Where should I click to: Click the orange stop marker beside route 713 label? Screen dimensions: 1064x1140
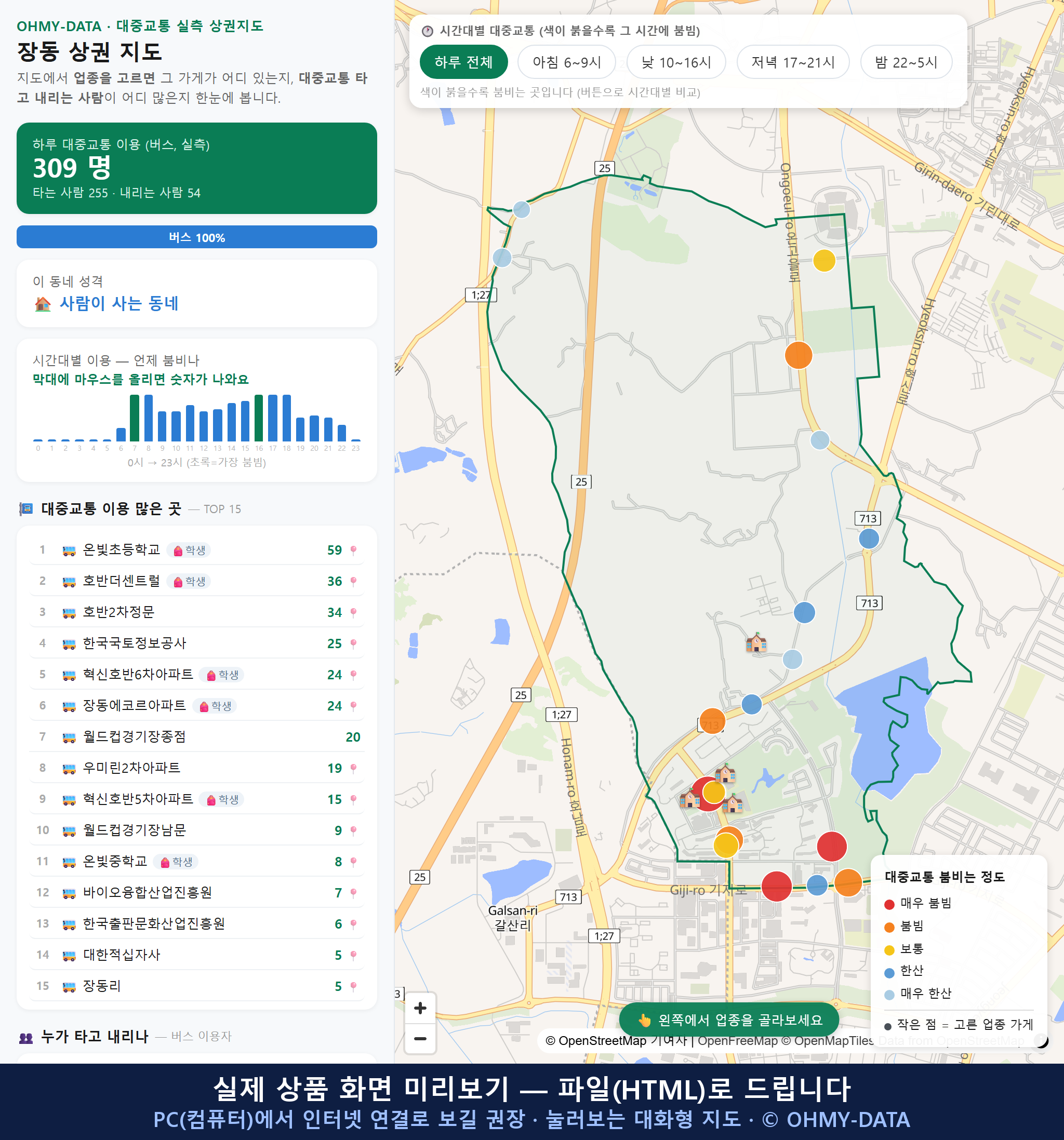[712, 721]
